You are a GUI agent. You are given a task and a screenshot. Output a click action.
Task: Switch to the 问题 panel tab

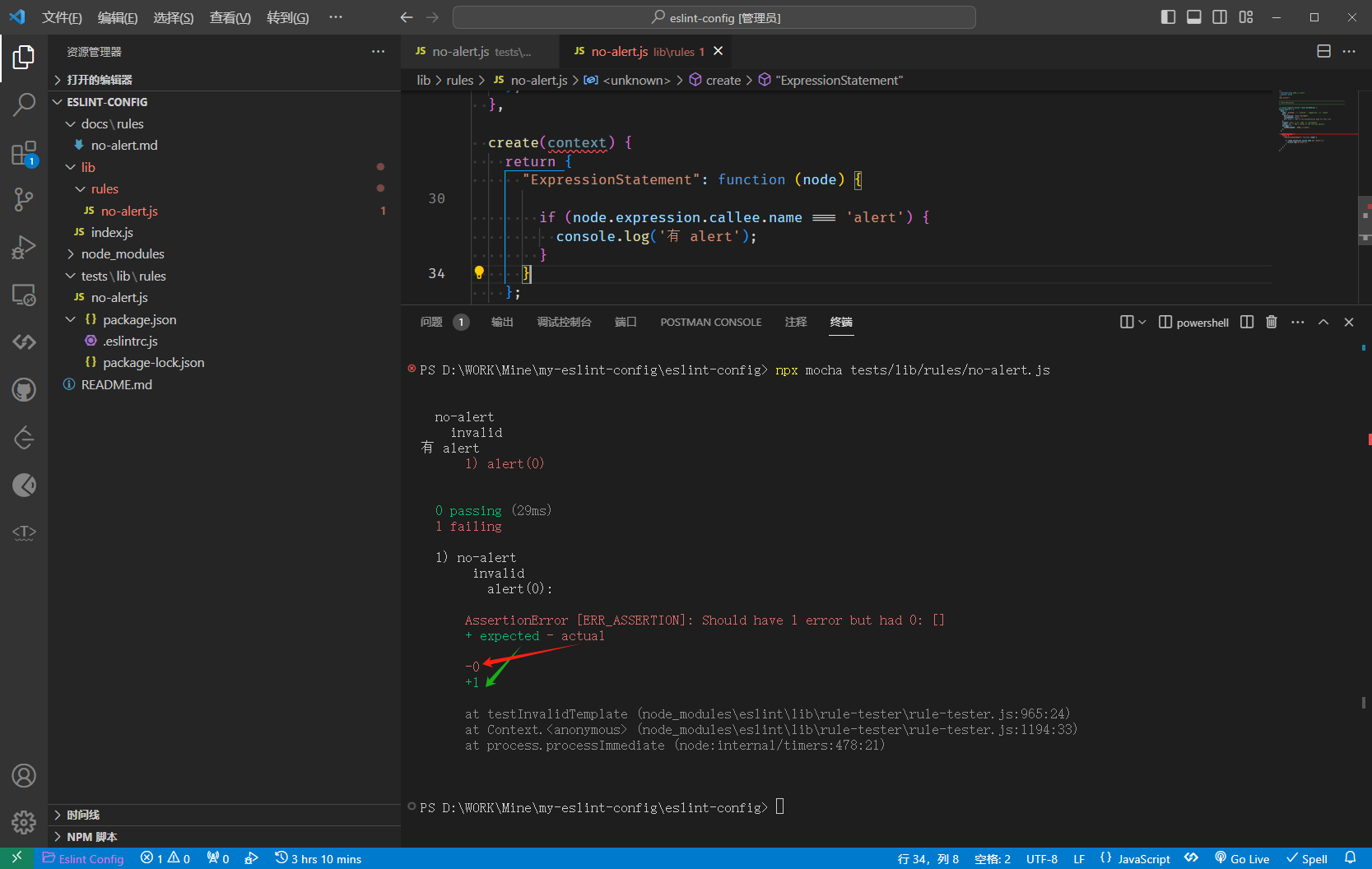431,322
